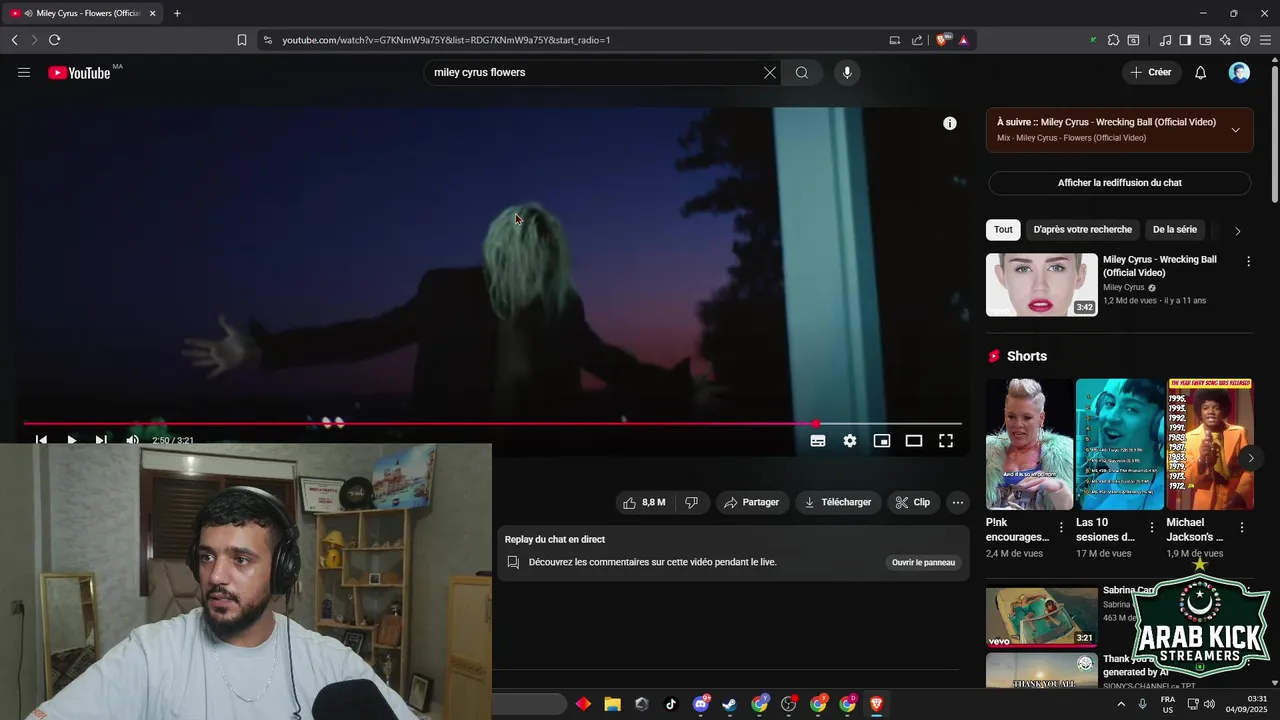Reload the page
This screenshot has width=1280, height=720.
click(x=54, y=40)
